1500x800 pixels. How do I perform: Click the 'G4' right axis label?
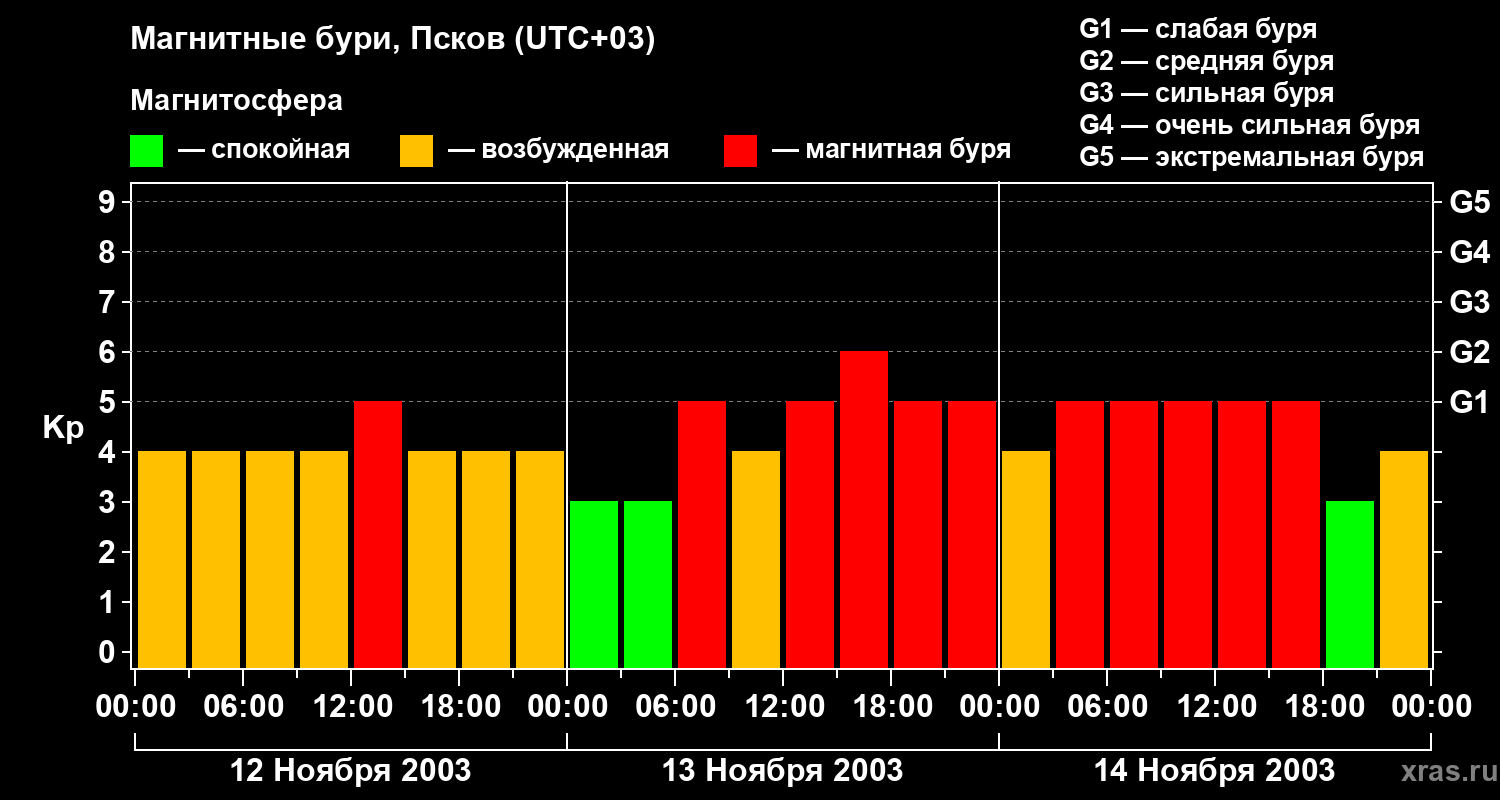click(1469, 252)
